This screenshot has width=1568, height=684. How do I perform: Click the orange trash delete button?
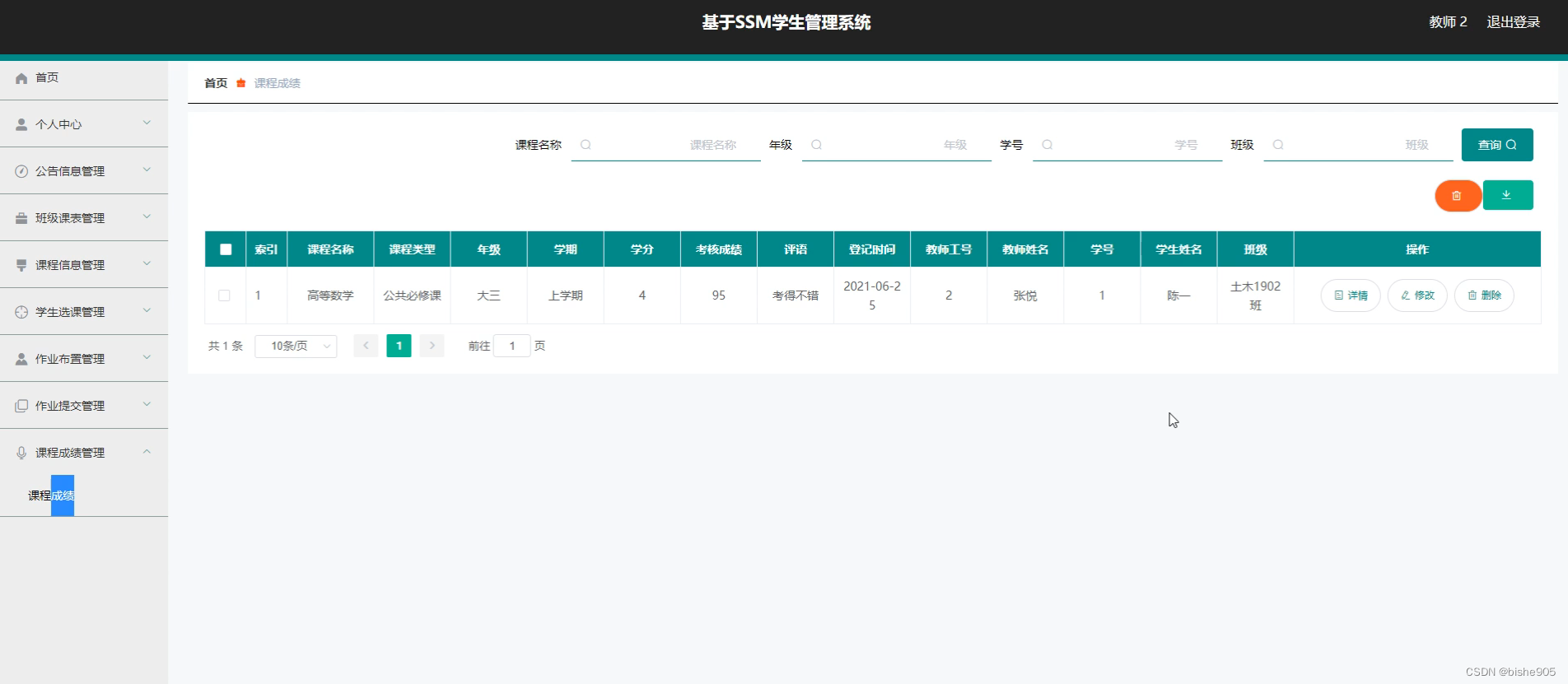(x=1458, y=196)
